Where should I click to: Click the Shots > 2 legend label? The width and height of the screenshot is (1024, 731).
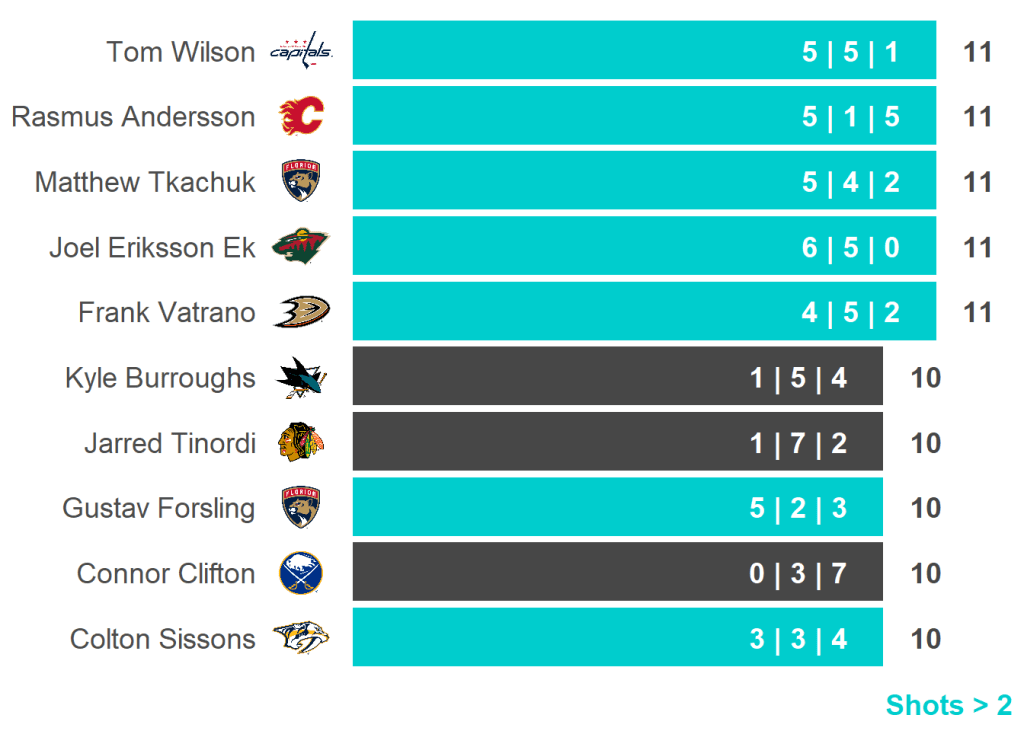948,705
